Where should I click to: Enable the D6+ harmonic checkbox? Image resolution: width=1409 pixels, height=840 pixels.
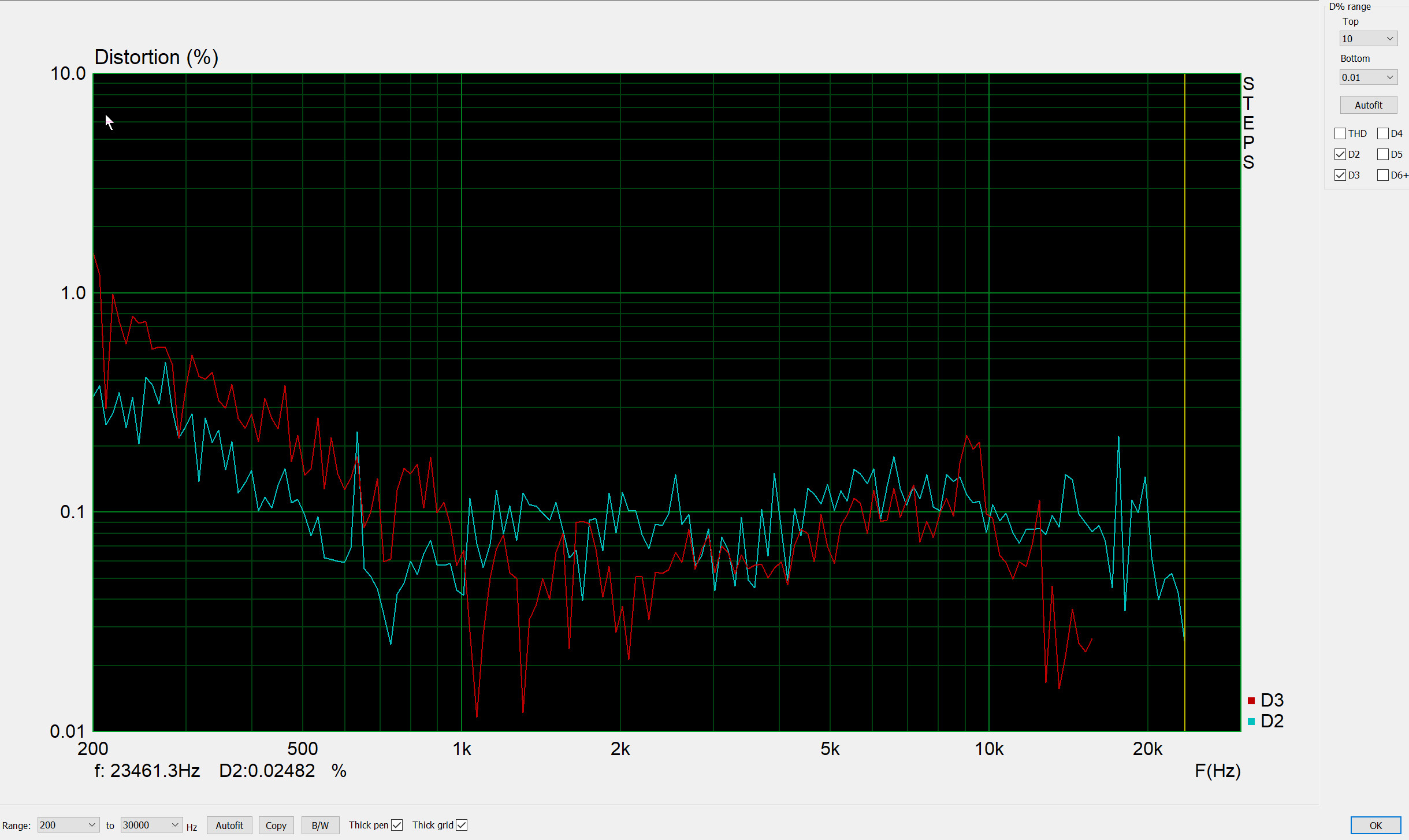pos(1383,175)
